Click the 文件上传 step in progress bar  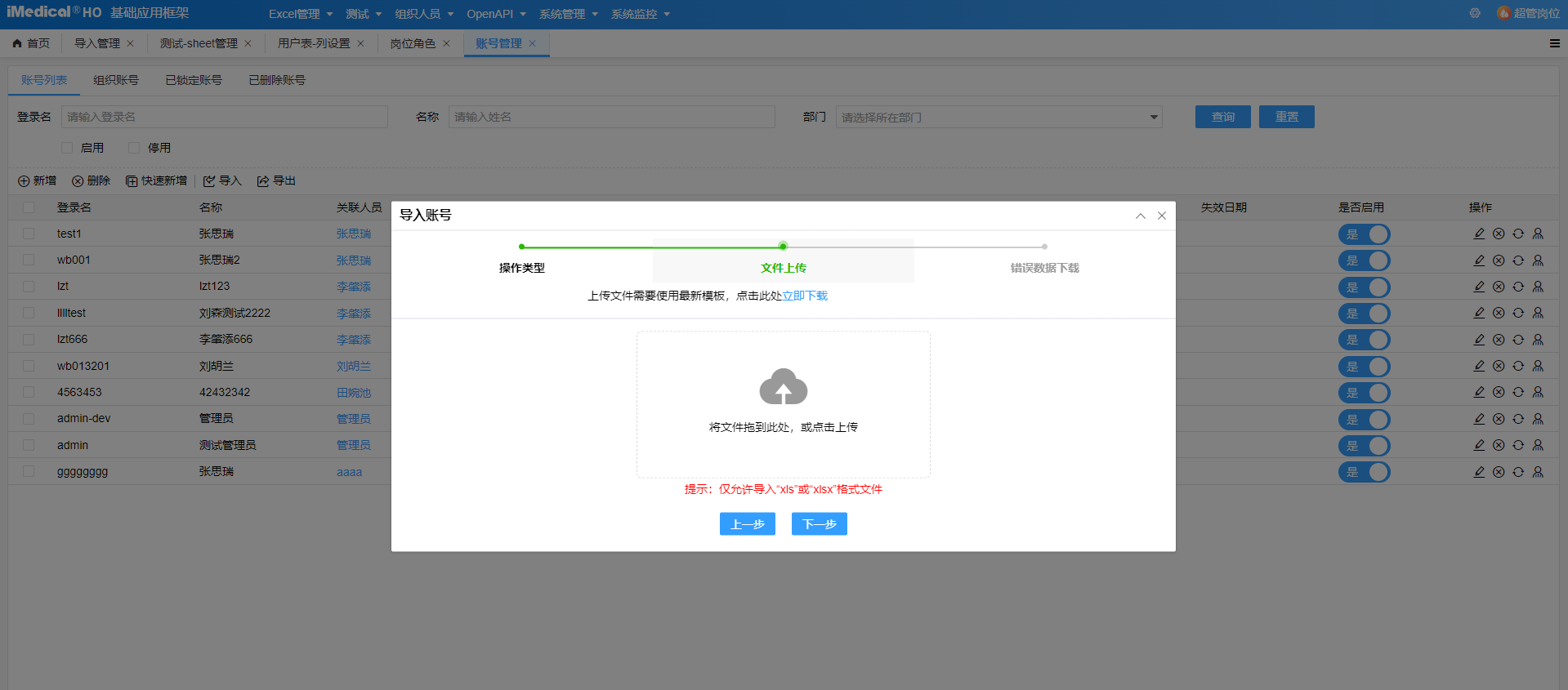click(x=784, y=268)
